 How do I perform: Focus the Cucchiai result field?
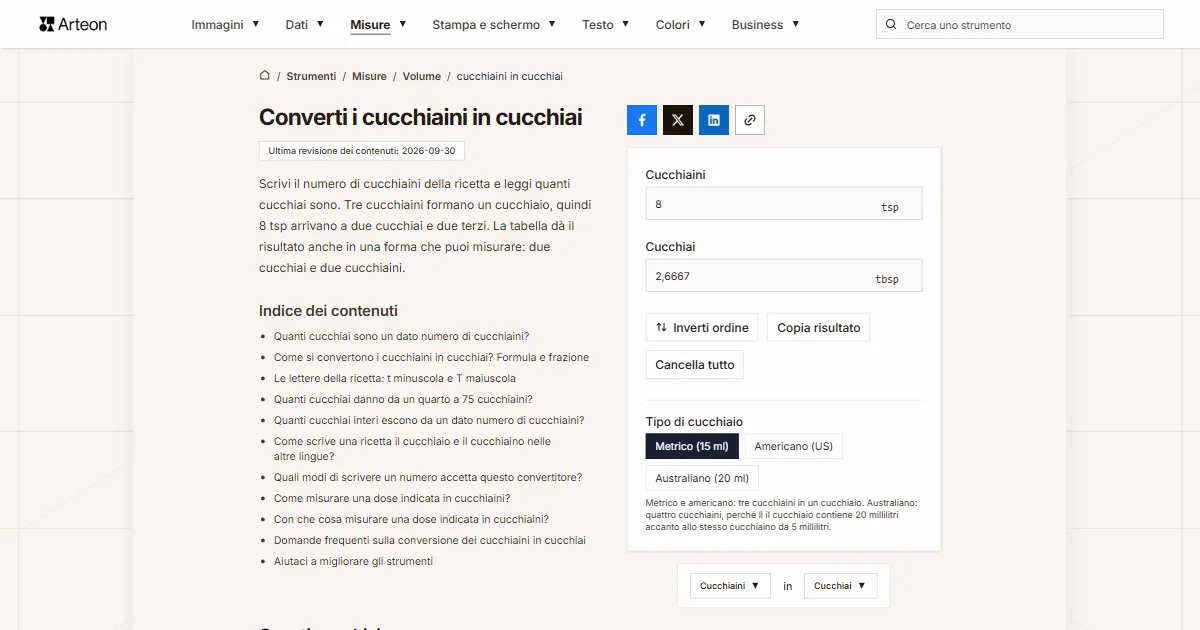784,276
